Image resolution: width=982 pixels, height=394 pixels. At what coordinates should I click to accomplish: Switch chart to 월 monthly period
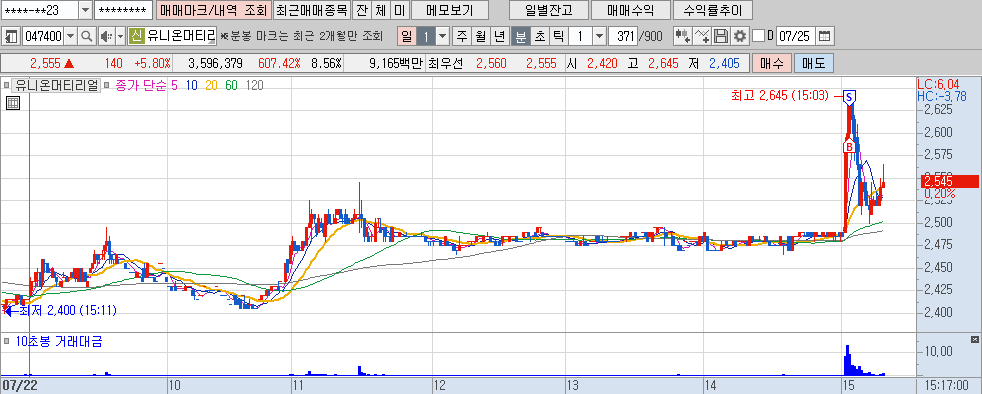[x=480, y=36]
